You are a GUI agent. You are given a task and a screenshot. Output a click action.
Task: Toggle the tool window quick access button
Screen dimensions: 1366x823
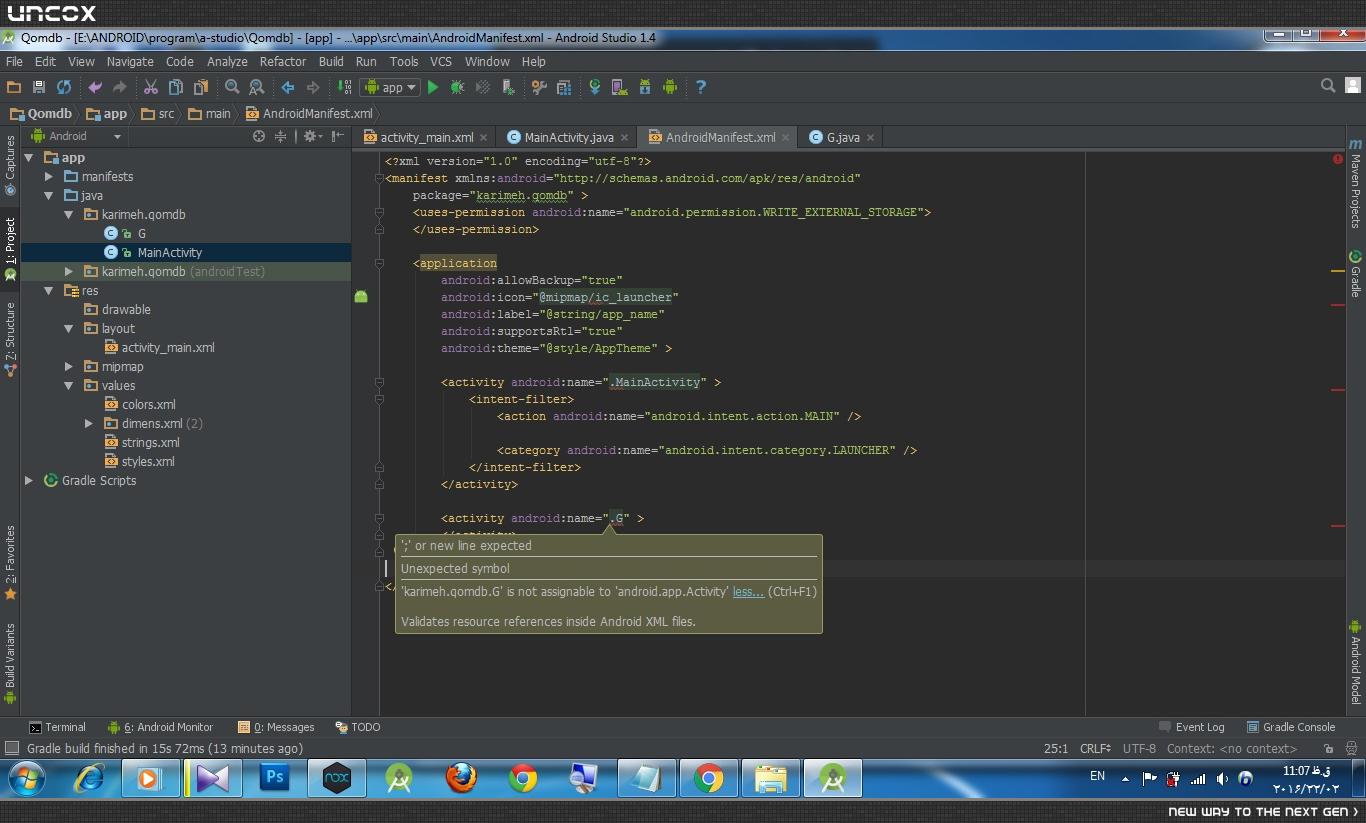coord(12,748)
